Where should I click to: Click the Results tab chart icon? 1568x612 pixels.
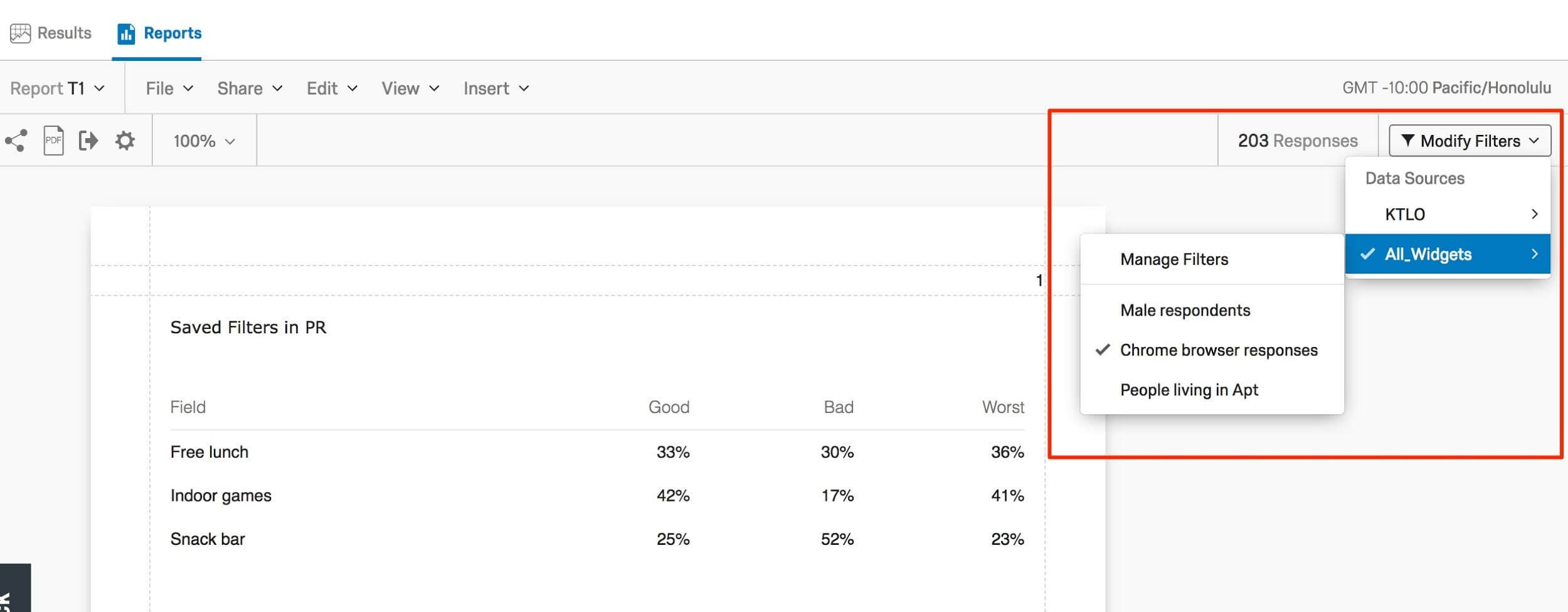coord(20,33)
